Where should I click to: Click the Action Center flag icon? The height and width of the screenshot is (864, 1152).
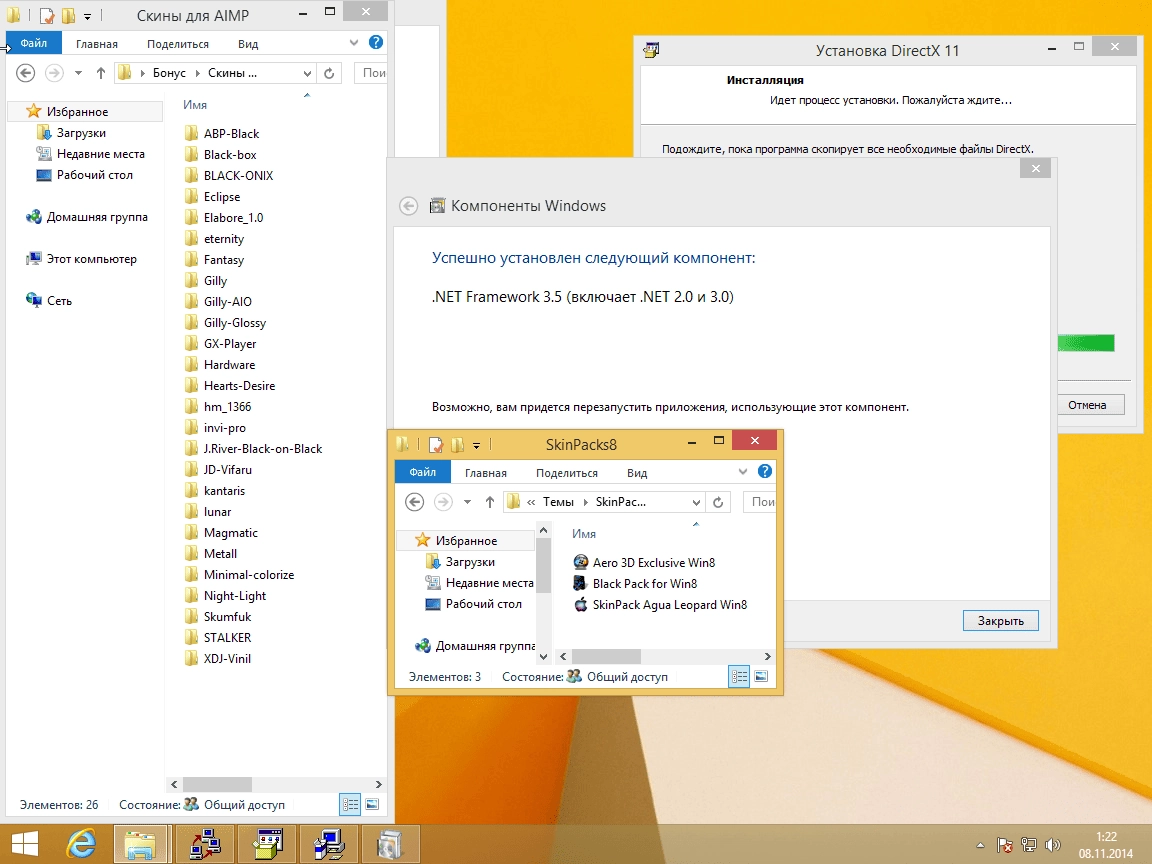click(1005, 845)
